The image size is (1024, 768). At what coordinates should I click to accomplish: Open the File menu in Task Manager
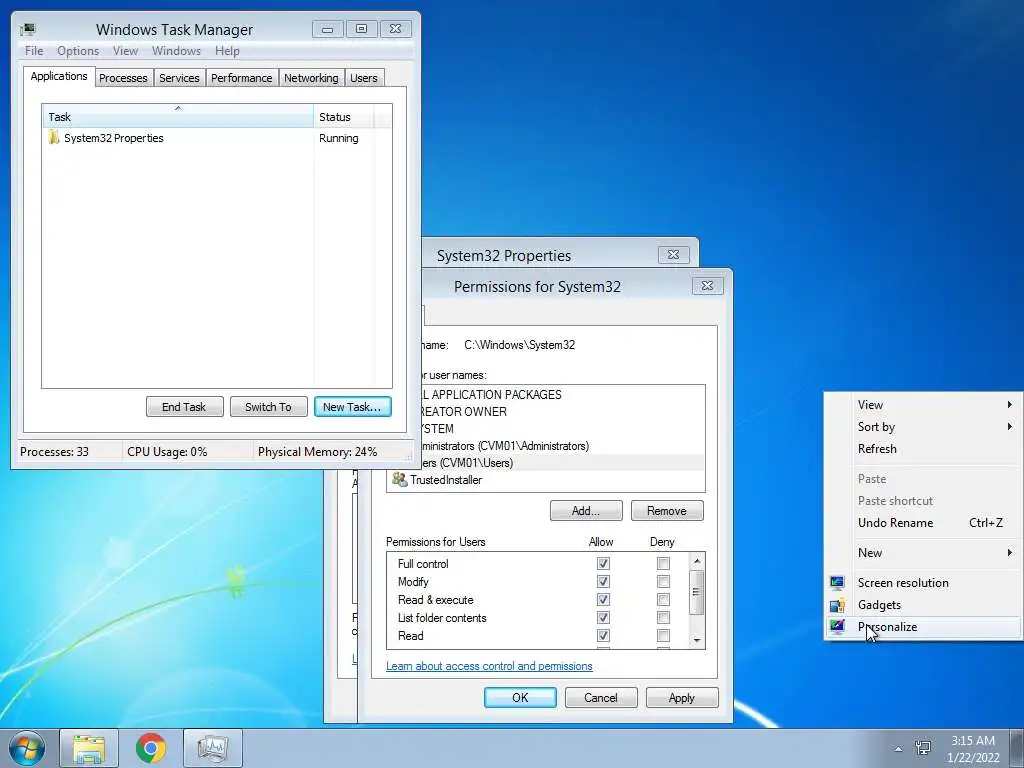pos(34,51)
